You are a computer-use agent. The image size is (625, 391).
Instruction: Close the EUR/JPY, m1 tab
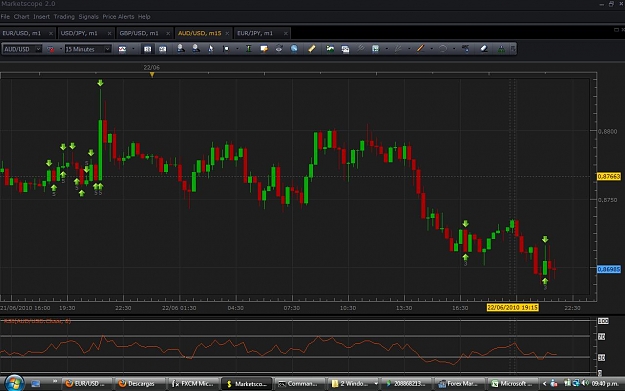click(x=285, y=33)
